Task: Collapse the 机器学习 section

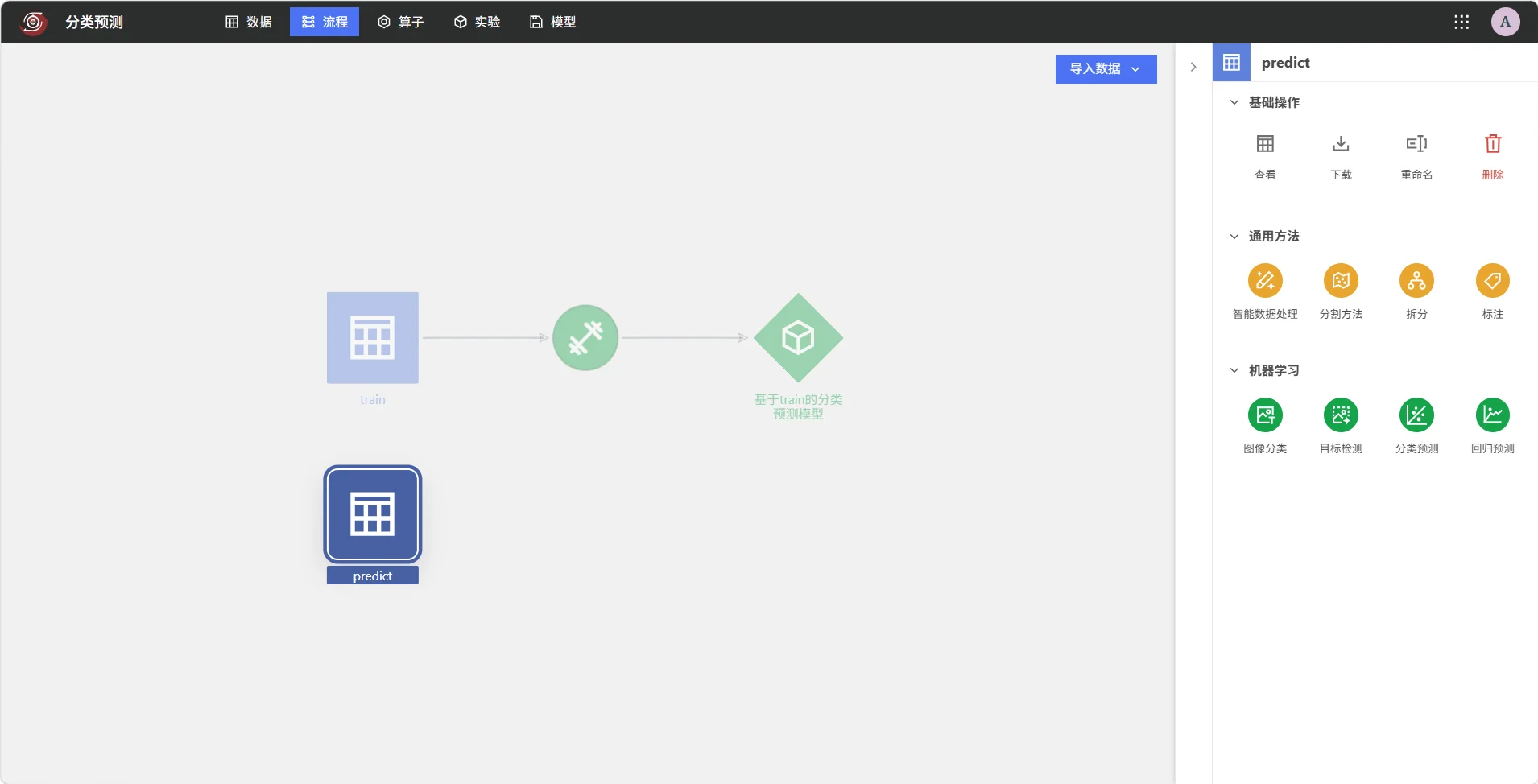Action: (x=1234, y=370)
